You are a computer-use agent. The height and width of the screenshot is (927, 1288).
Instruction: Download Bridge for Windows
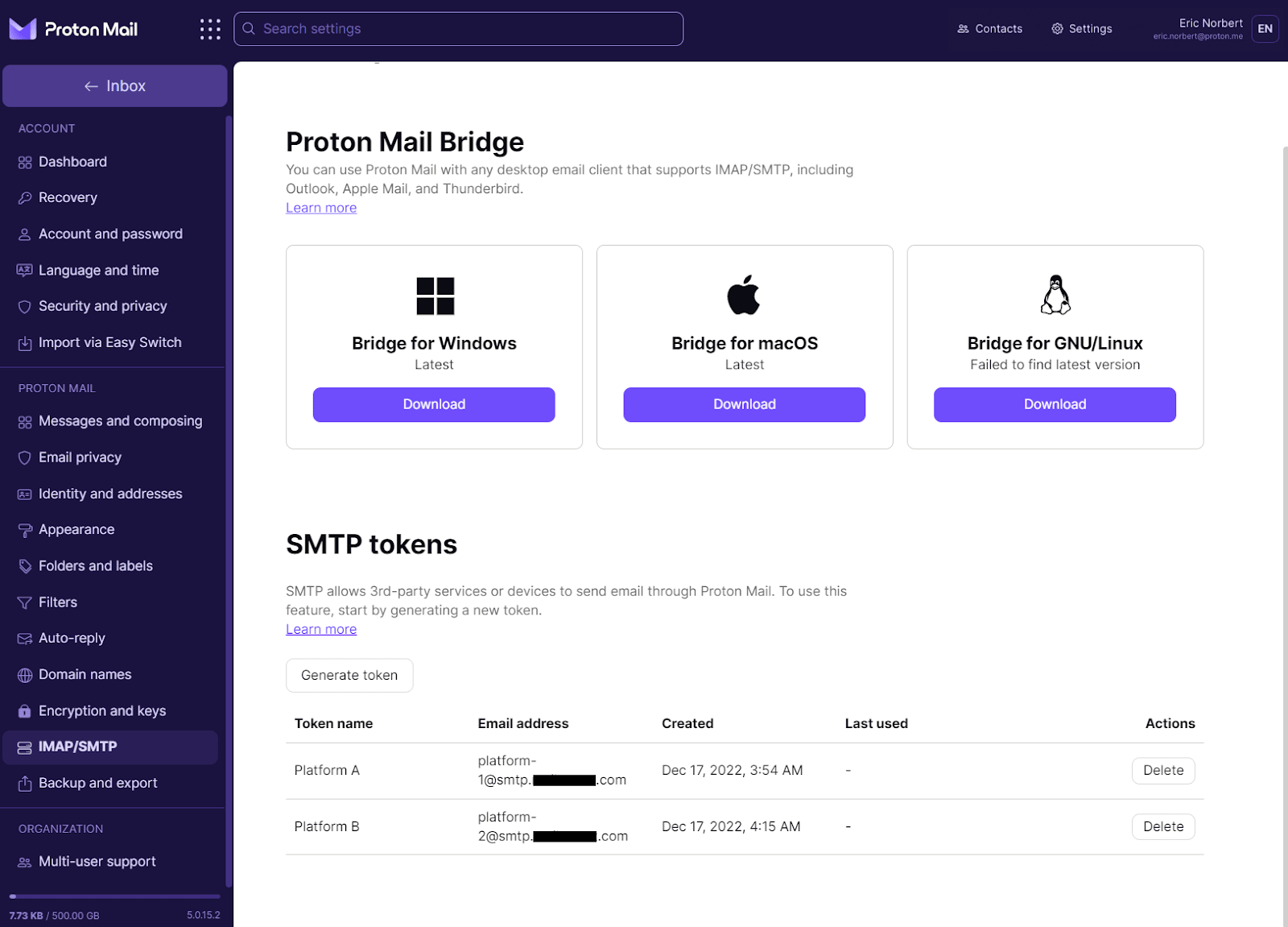click(x=434, y=404)
